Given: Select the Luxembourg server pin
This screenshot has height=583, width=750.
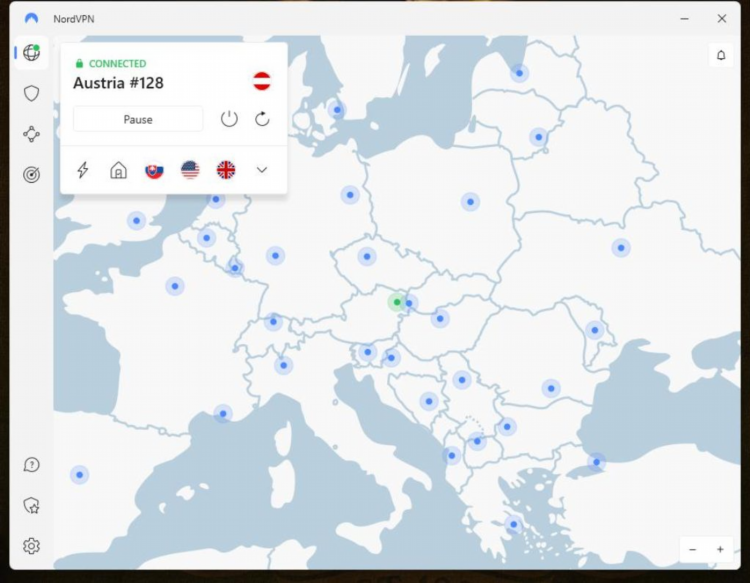Looking at the screenshot, I should [235, 268].
